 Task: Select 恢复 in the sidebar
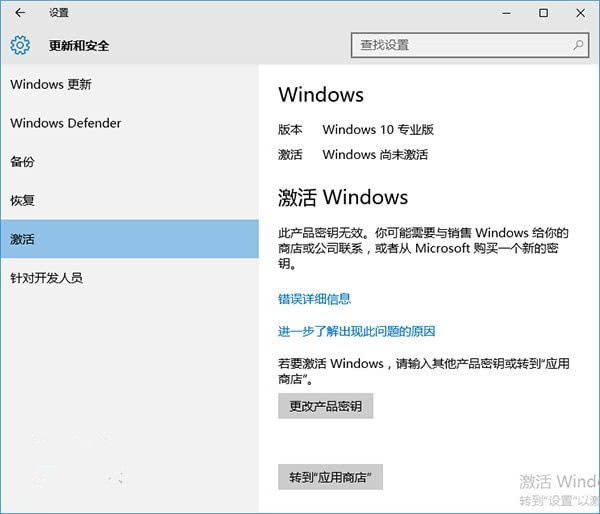click(x=129, y=200)
